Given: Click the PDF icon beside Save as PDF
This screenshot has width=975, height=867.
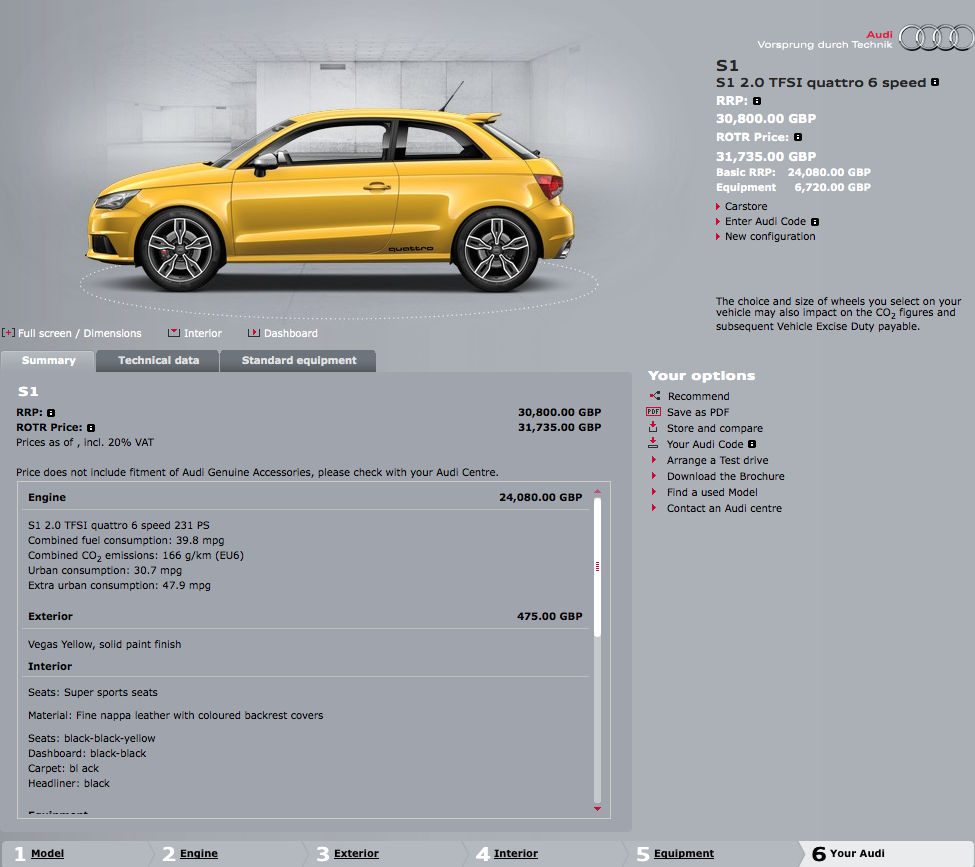Looking at the screenshot, I should [654, 412].
